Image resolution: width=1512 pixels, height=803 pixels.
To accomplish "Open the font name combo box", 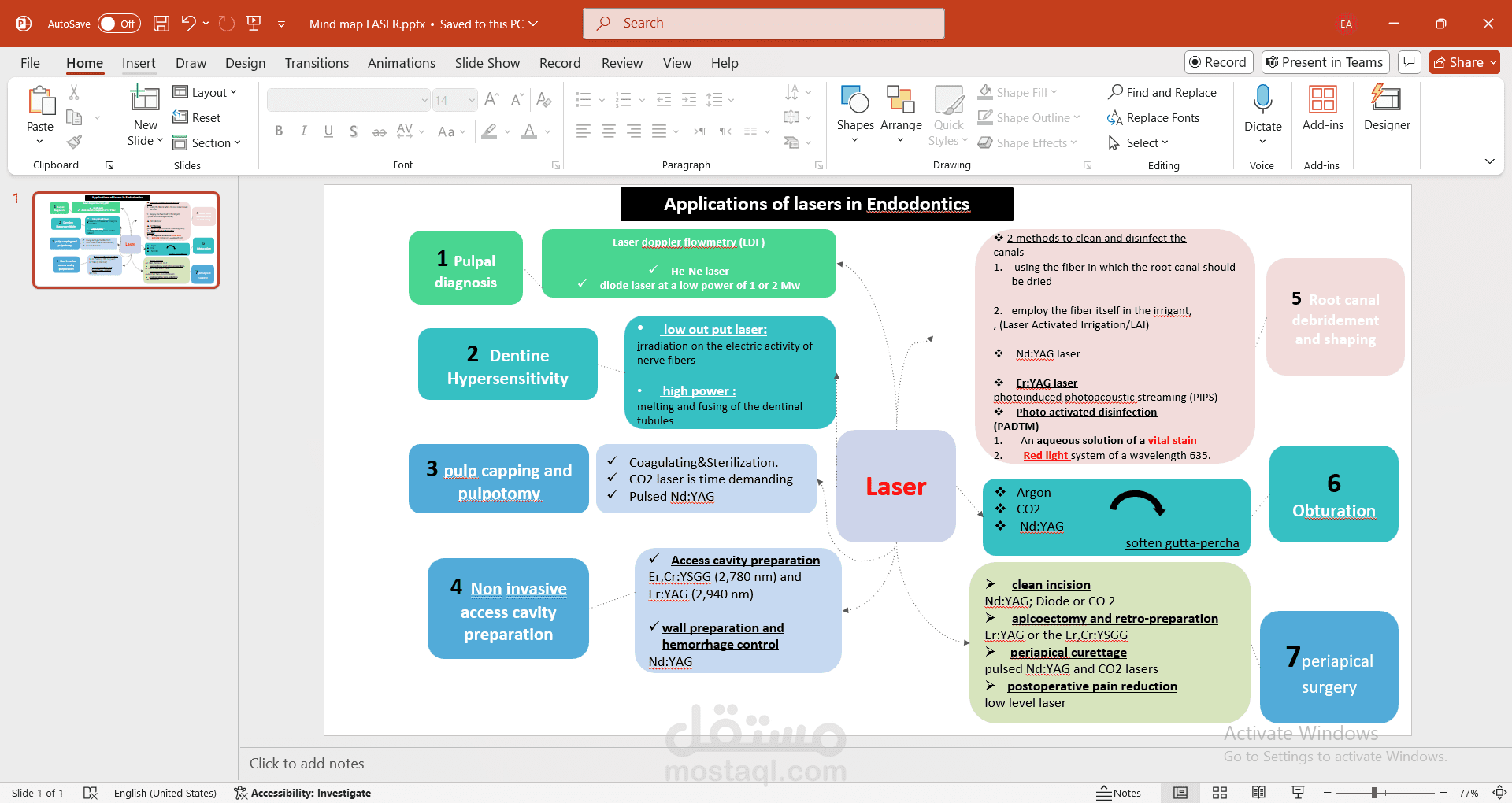I will point(348,100).
